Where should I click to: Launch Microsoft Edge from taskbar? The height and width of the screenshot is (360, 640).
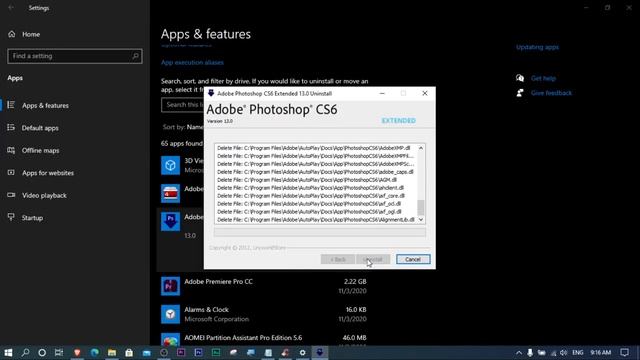pos(94,353)
